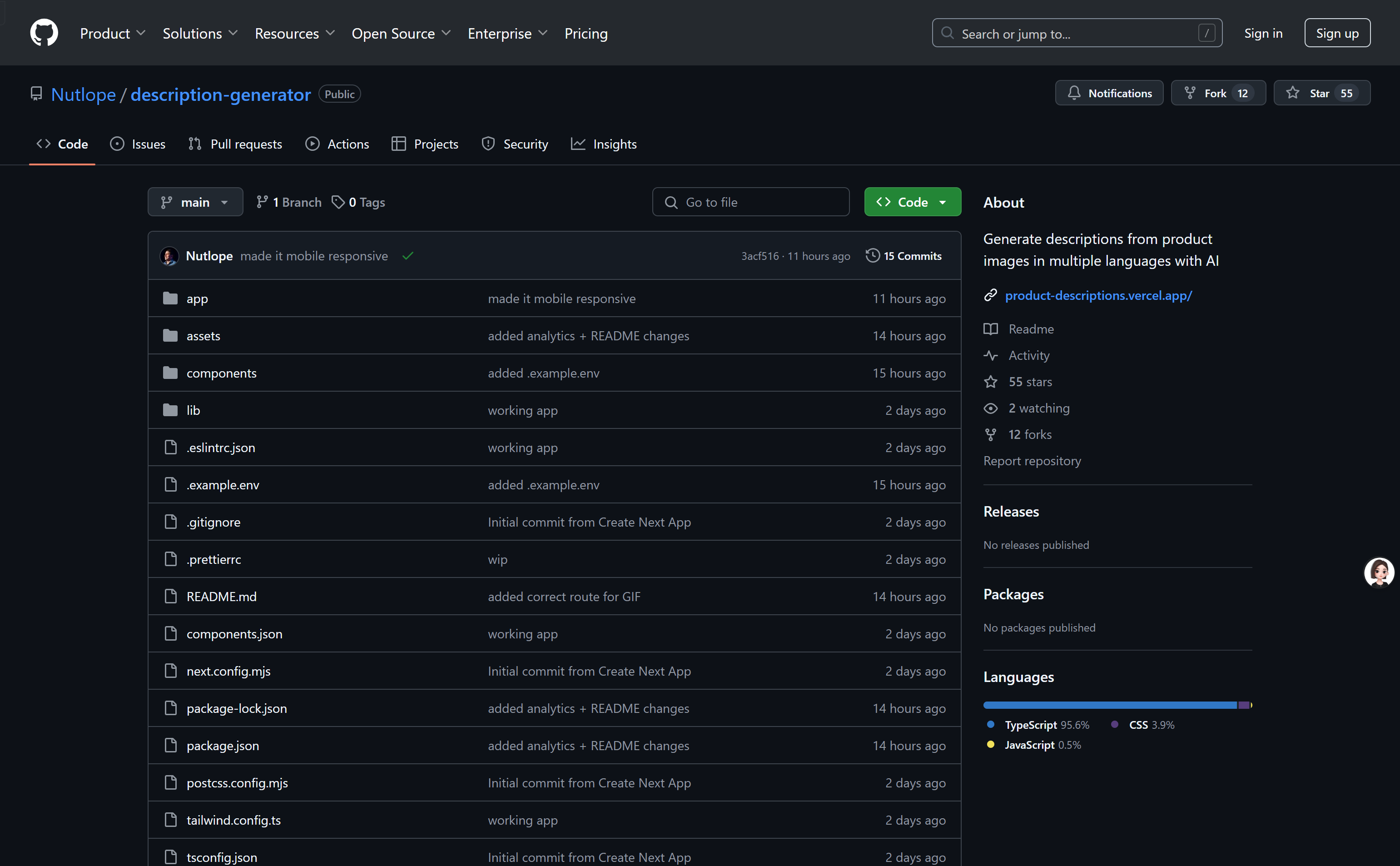Switch to the Issues tab
Viewport: 1400px width, 866px height.
coord(138,144)
